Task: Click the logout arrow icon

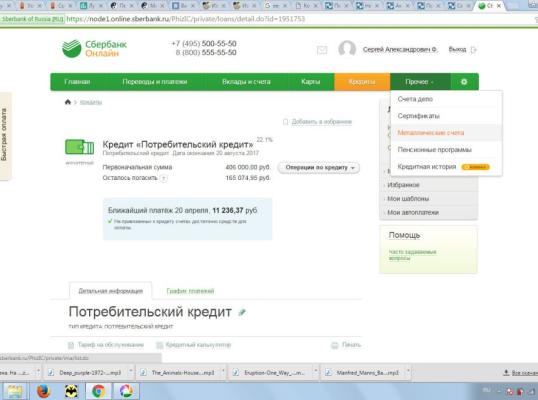Action: [x=473, y=50]
